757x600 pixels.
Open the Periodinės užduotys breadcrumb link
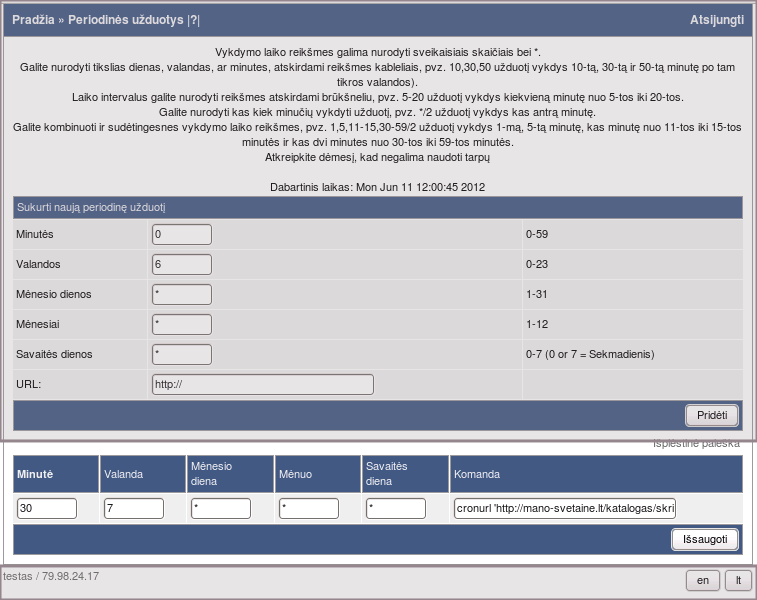click(x=125, y=20)
